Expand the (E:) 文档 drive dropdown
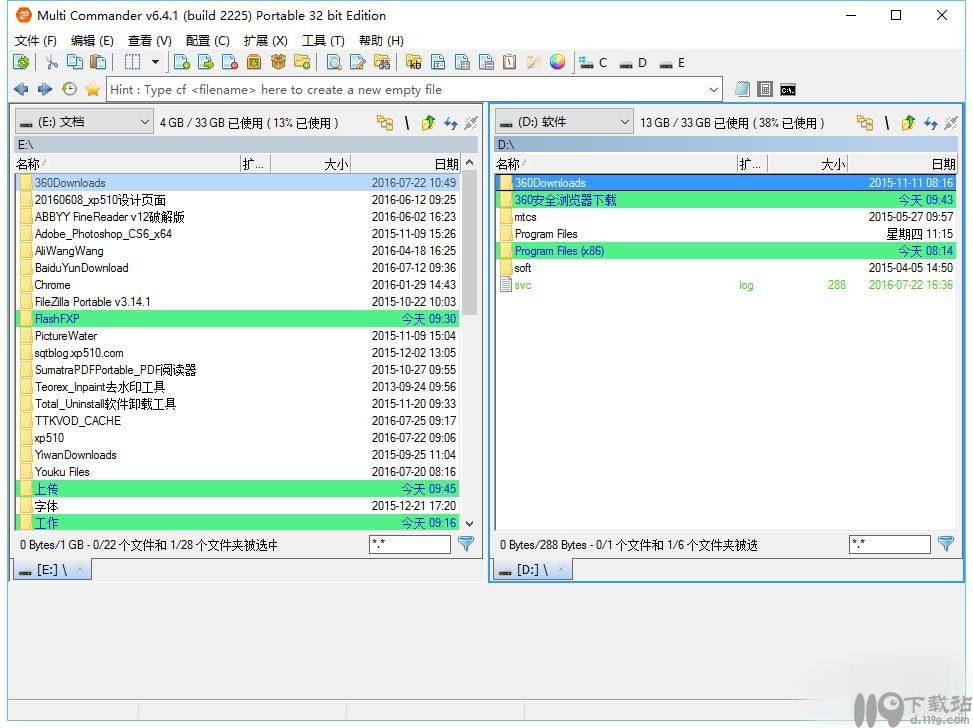Image resolution: width=973 pixels, height=728 pixels. point(143,122)
